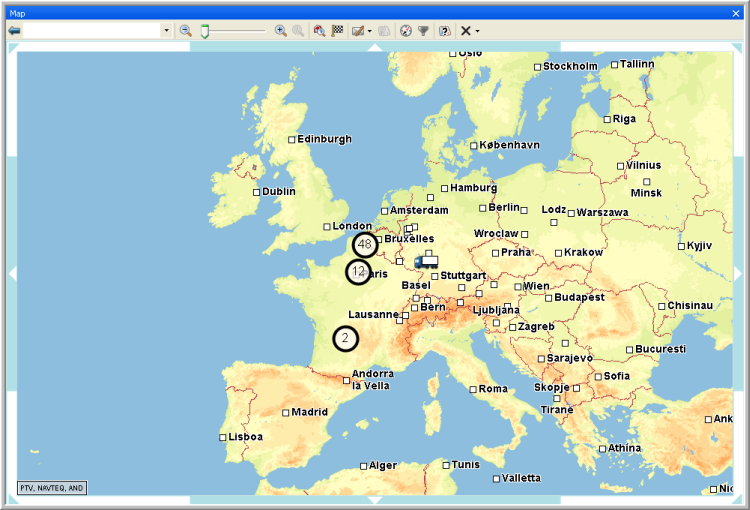This screenshot has height=510, width=750.
Task: Click the truck icon on the map
Action: pos(426,261)
